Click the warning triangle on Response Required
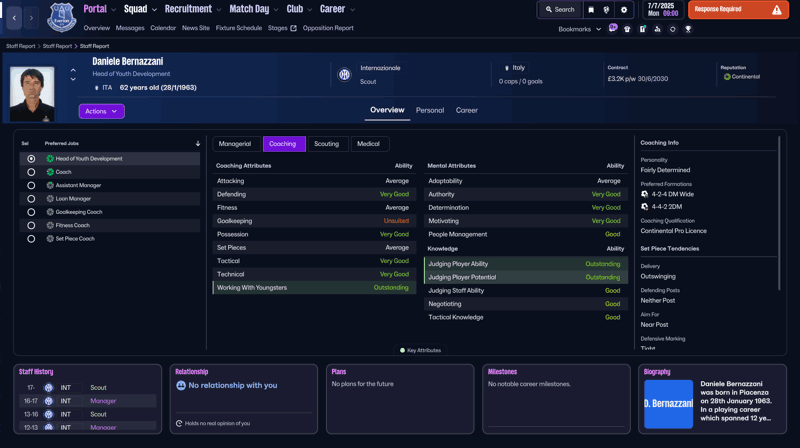The height and width of the screenshot is (448, 800). (x=777, y=10)
